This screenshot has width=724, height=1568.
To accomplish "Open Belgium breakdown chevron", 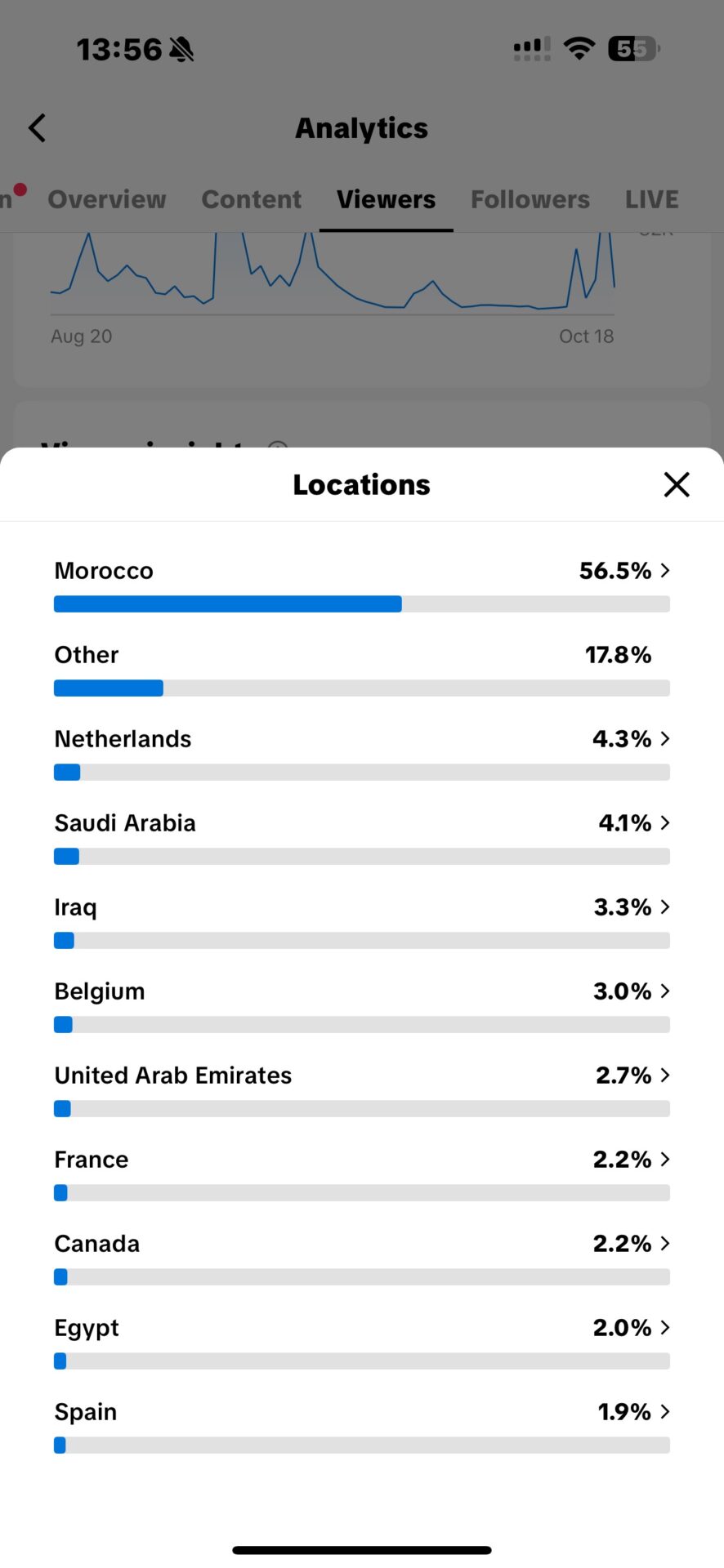I will [665, 991].
